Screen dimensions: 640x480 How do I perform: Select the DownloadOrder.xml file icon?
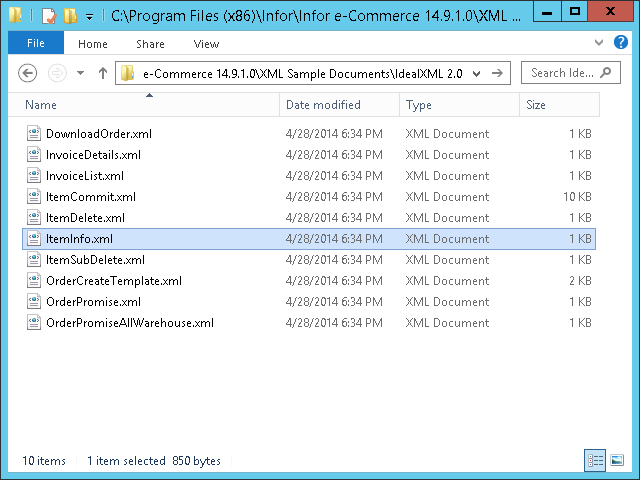coord(34,134)
